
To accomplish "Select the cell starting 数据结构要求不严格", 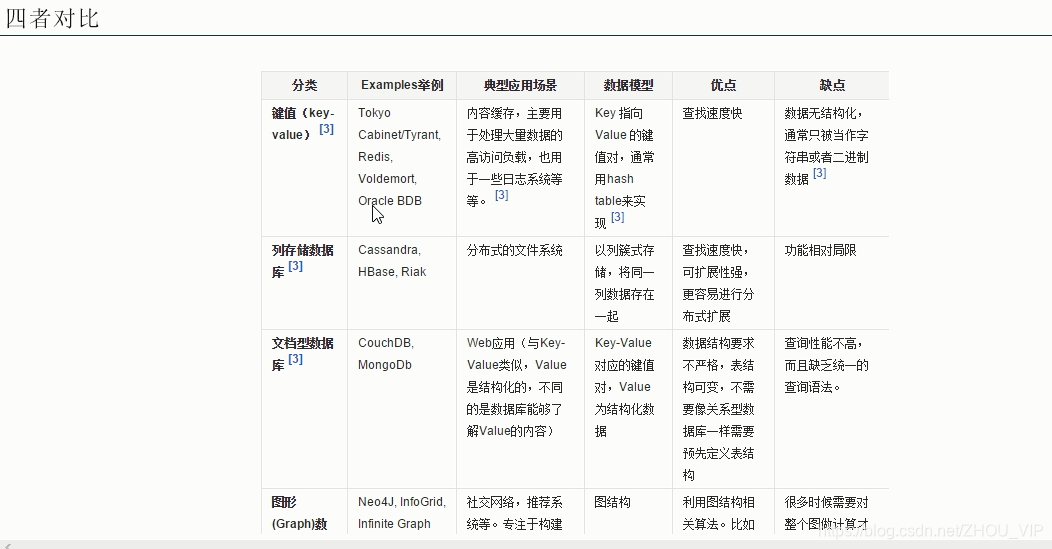I will [723, 409].
